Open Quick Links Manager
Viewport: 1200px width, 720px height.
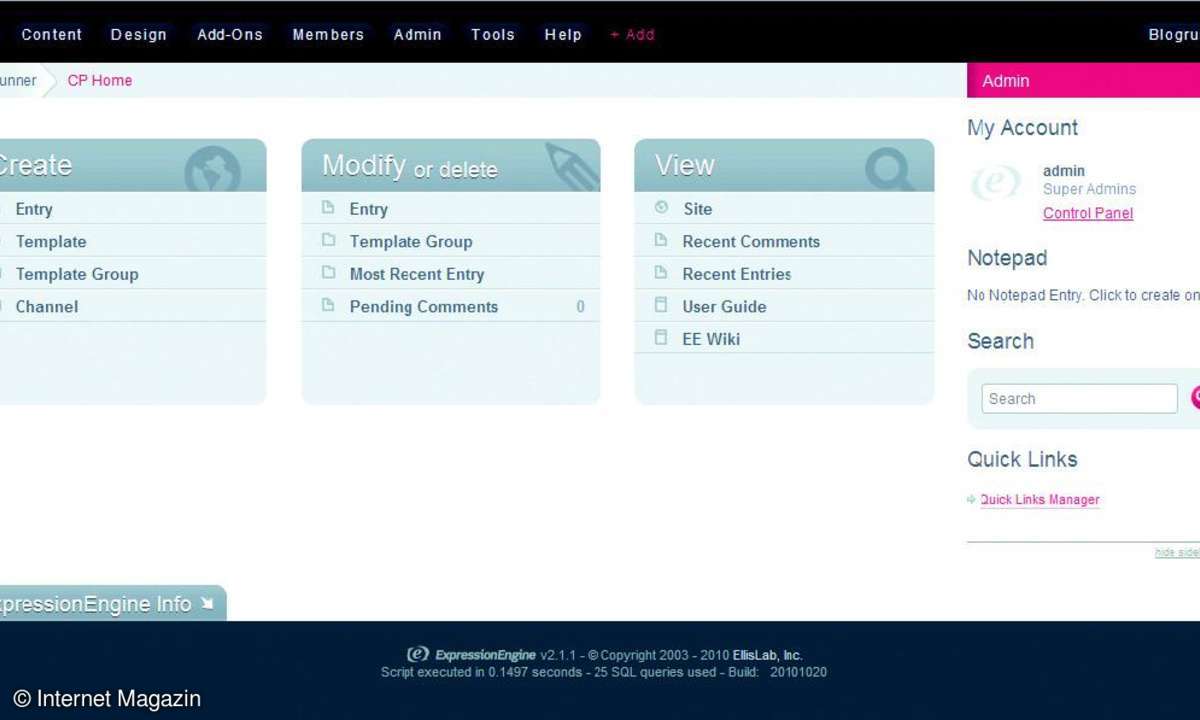click(x=1040, y=500)
